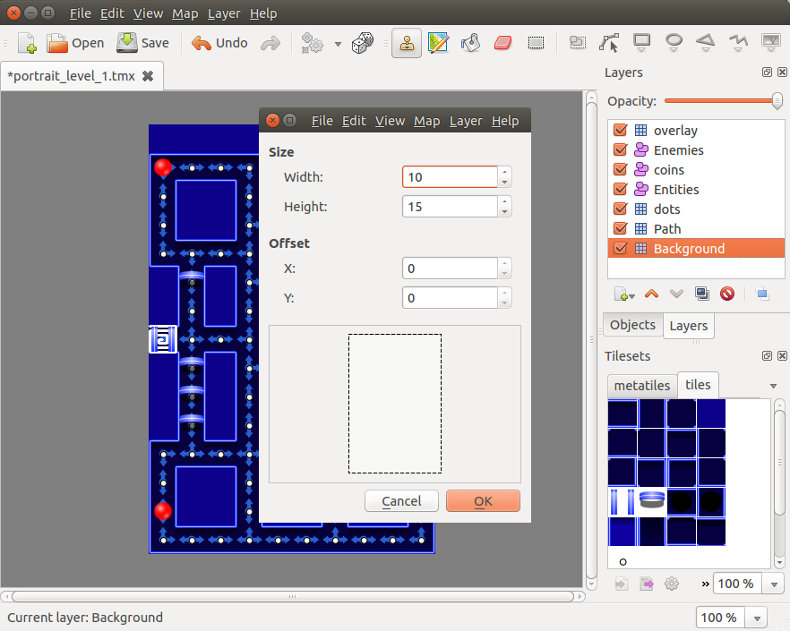Expand the command dropdown arrow

pyautogui.click(x=338, y=44)
